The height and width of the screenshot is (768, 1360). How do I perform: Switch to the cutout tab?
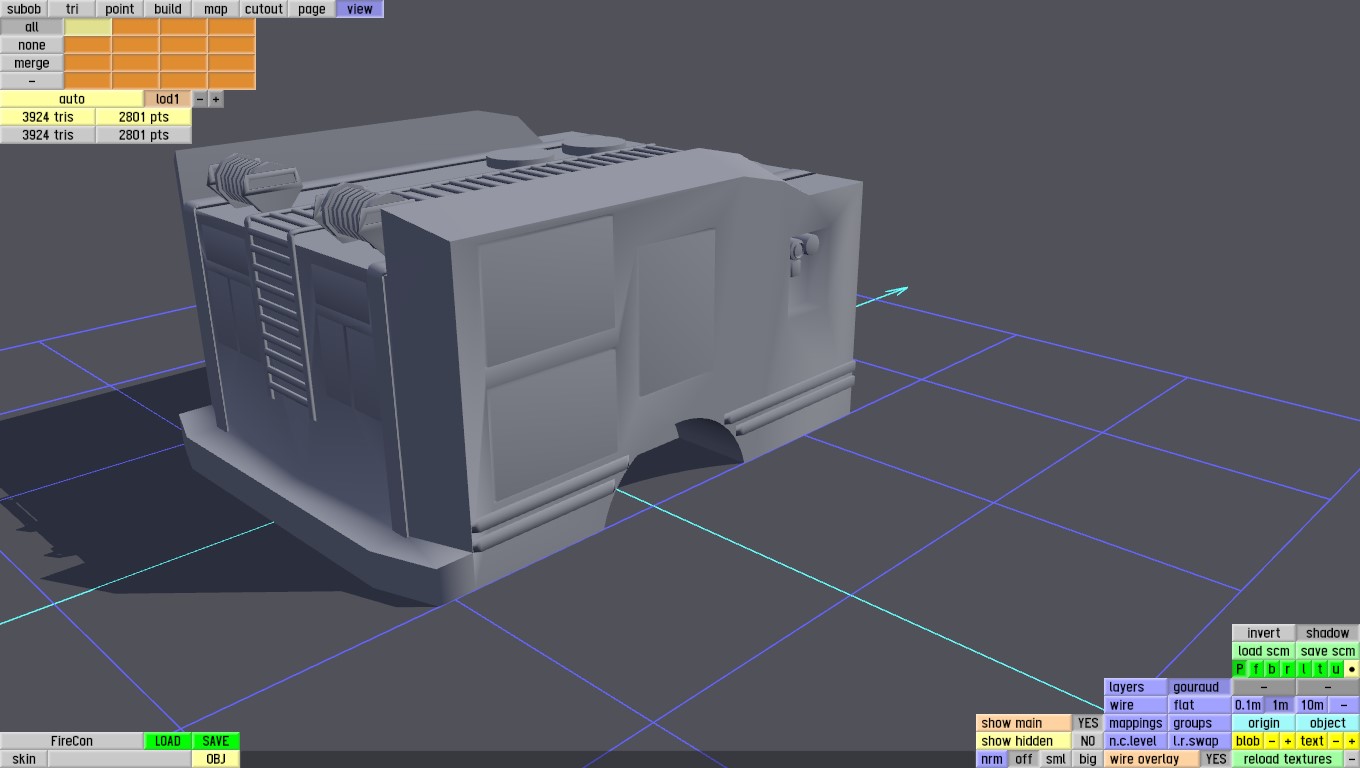pyautogui.click(x=264, y=9)
